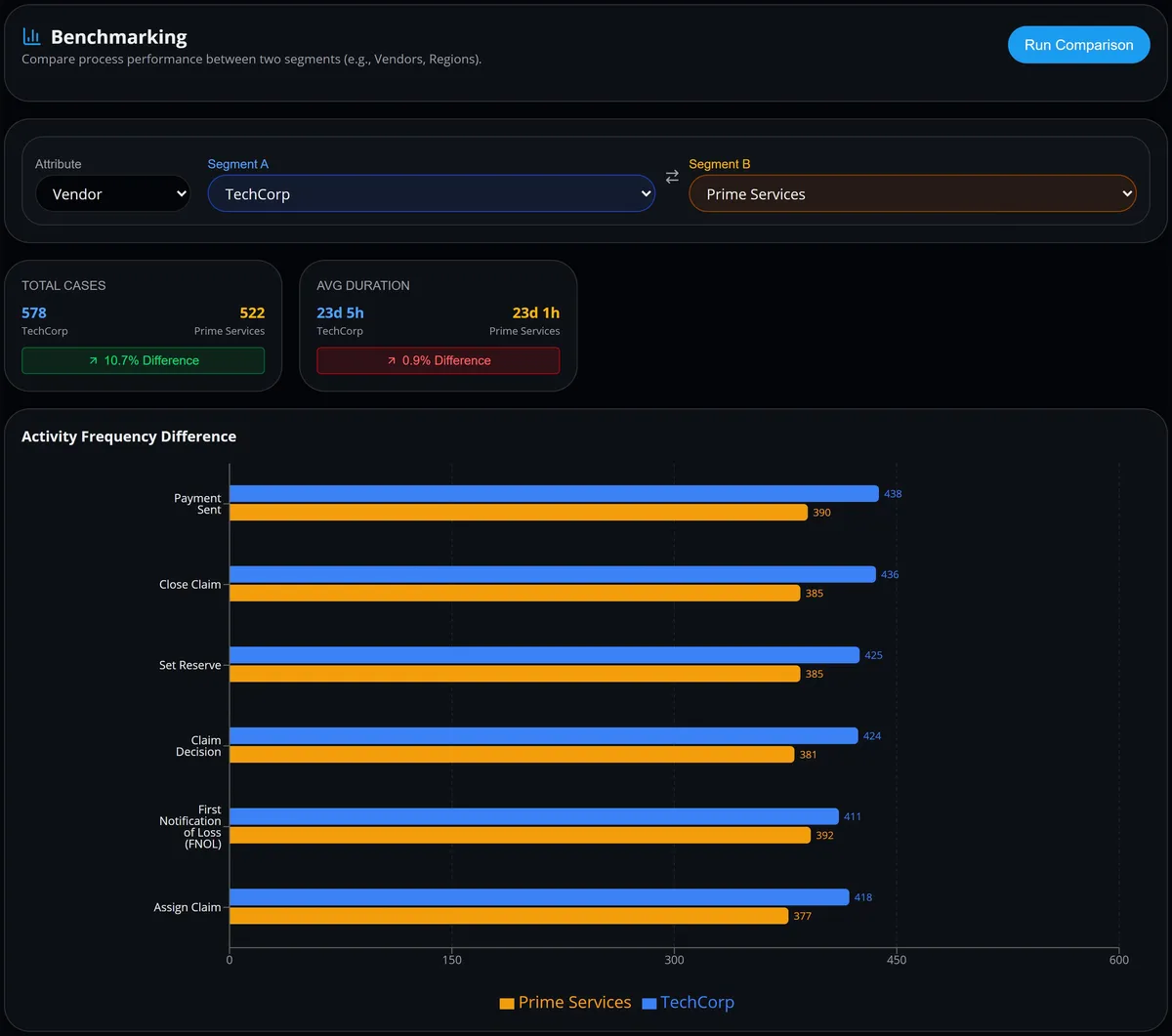
Task: Click the 522 total cases value
Action: click(252, 313)
